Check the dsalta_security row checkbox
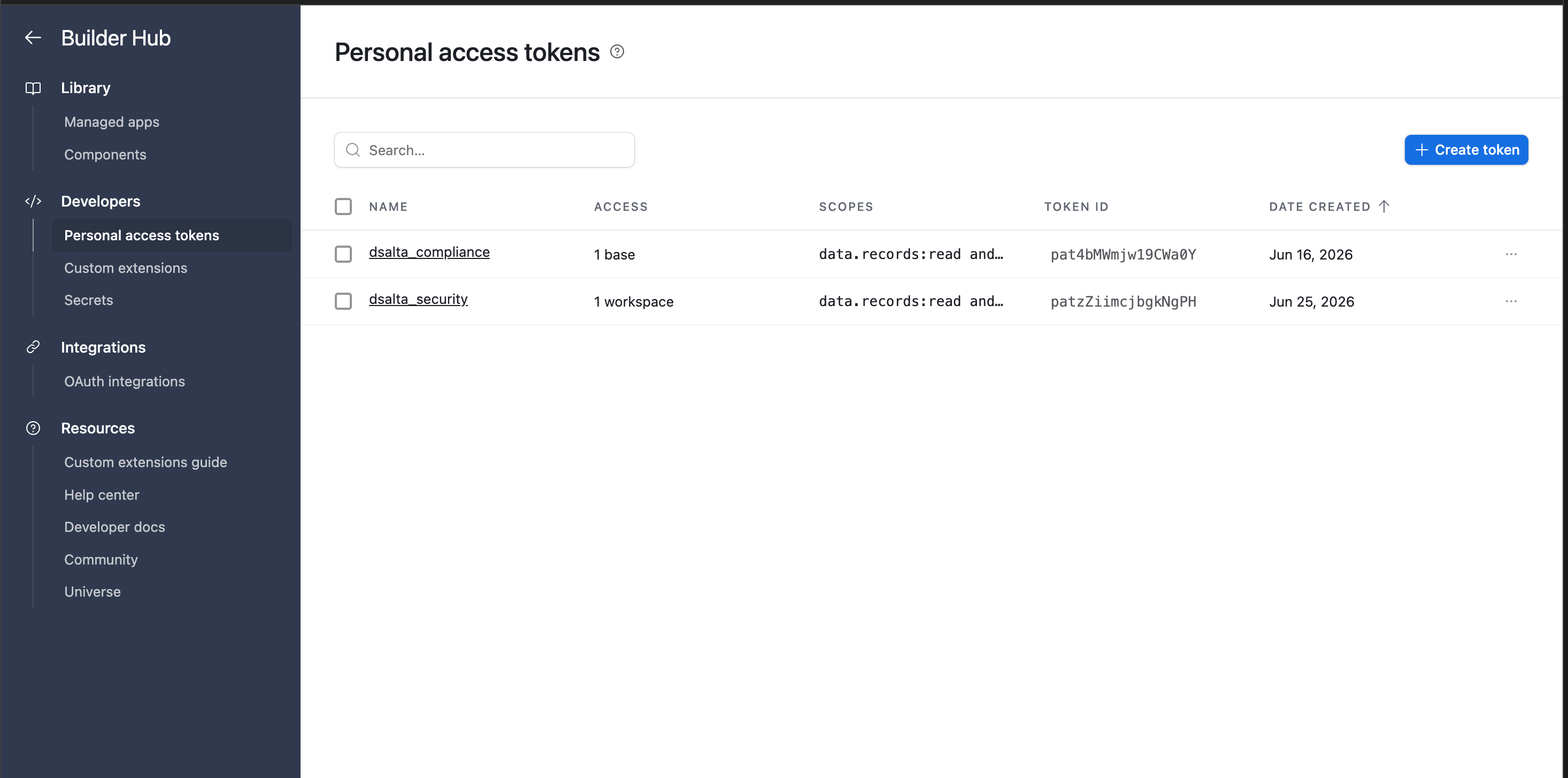Screen dimensions: 1568x778 (343, 301)
